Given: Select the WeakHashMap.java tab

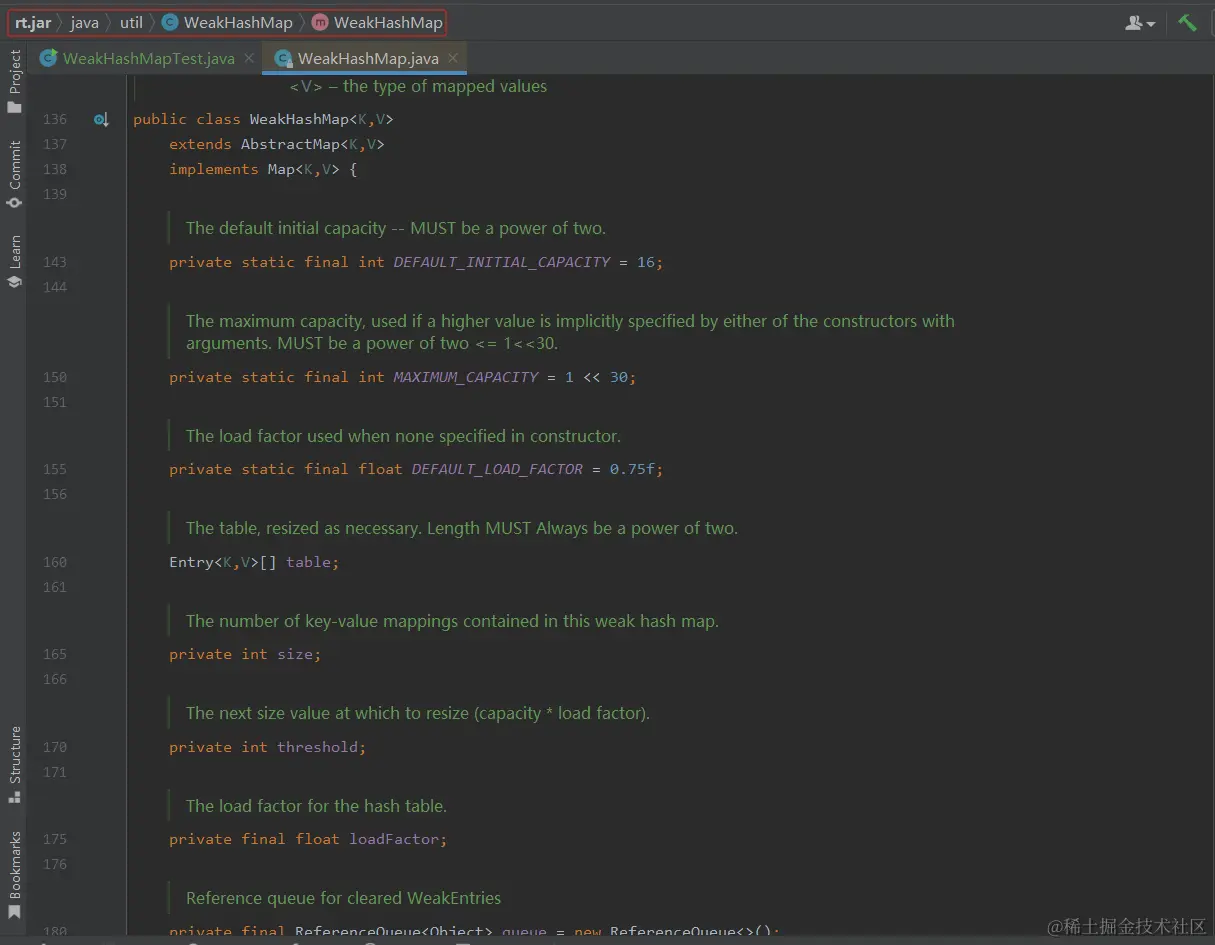Looking at the screenshot, I should [367, 58].
